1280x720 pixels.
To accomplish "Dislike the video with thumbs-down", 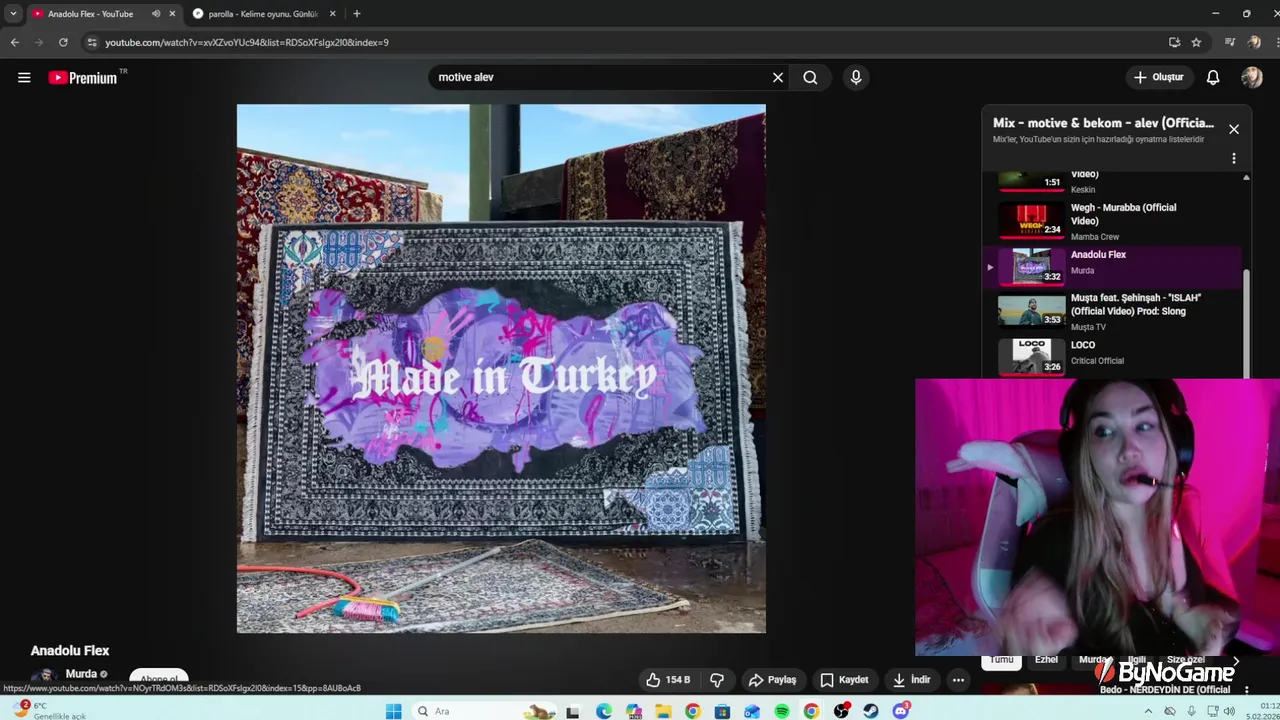I will tap(717, 680).
